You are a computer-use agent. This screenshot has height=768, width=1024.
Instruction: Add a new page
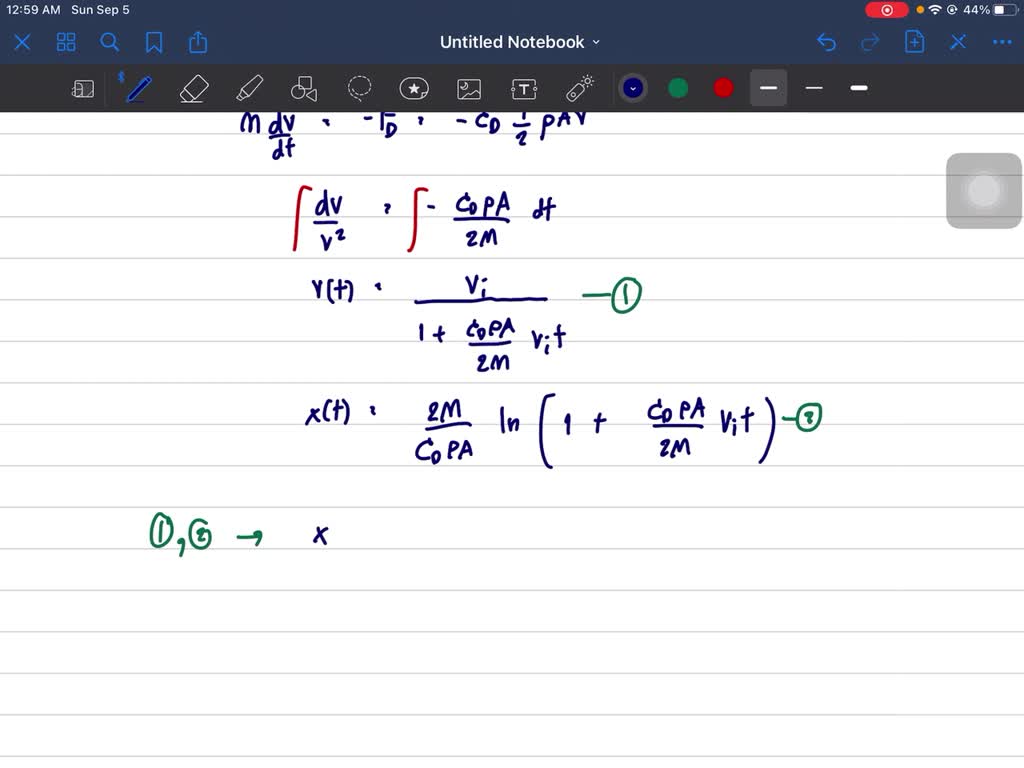tap(914, 42)
